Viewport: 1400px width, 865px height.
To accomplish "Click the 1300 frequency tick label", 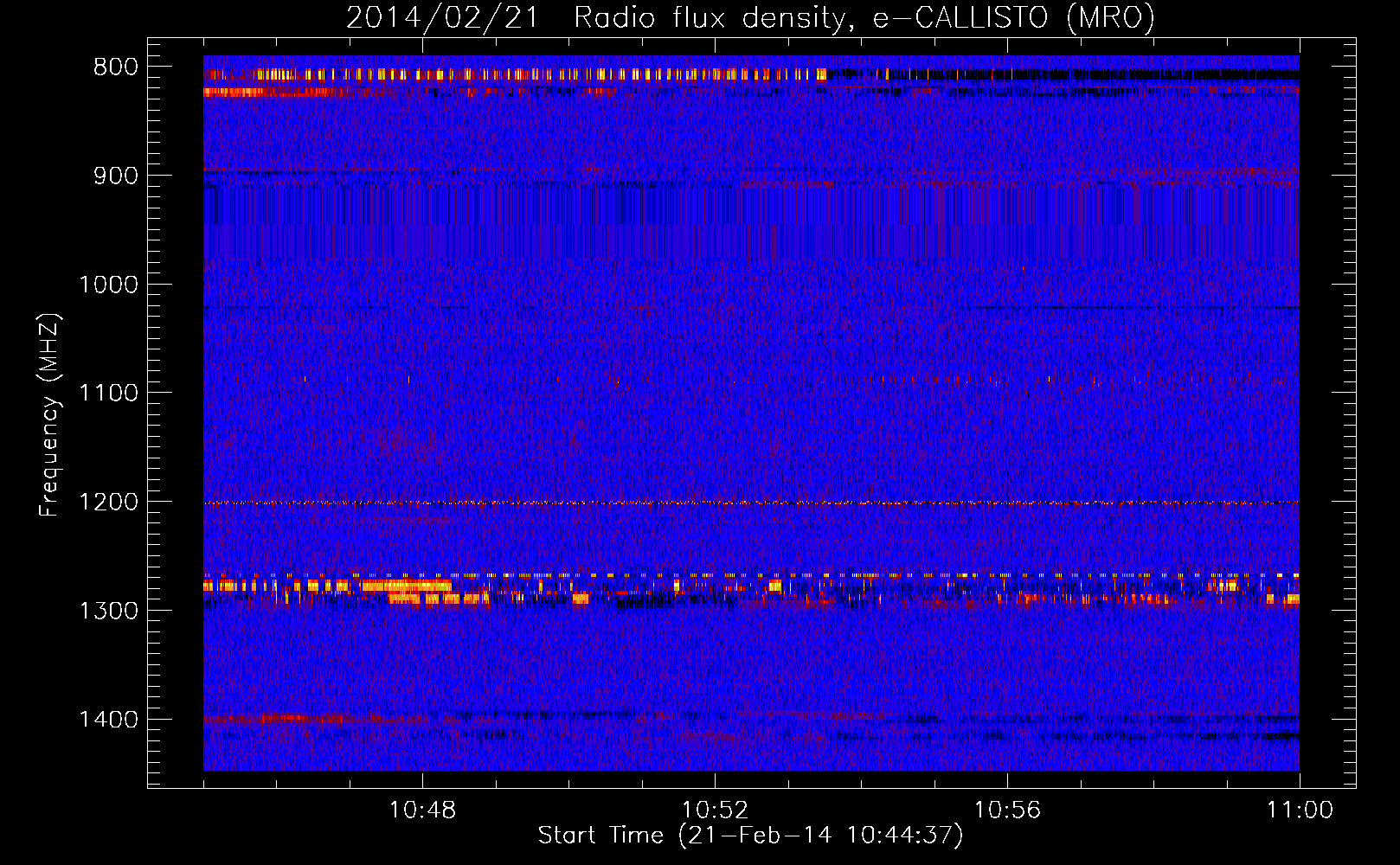I will click(x=108, y=611).
